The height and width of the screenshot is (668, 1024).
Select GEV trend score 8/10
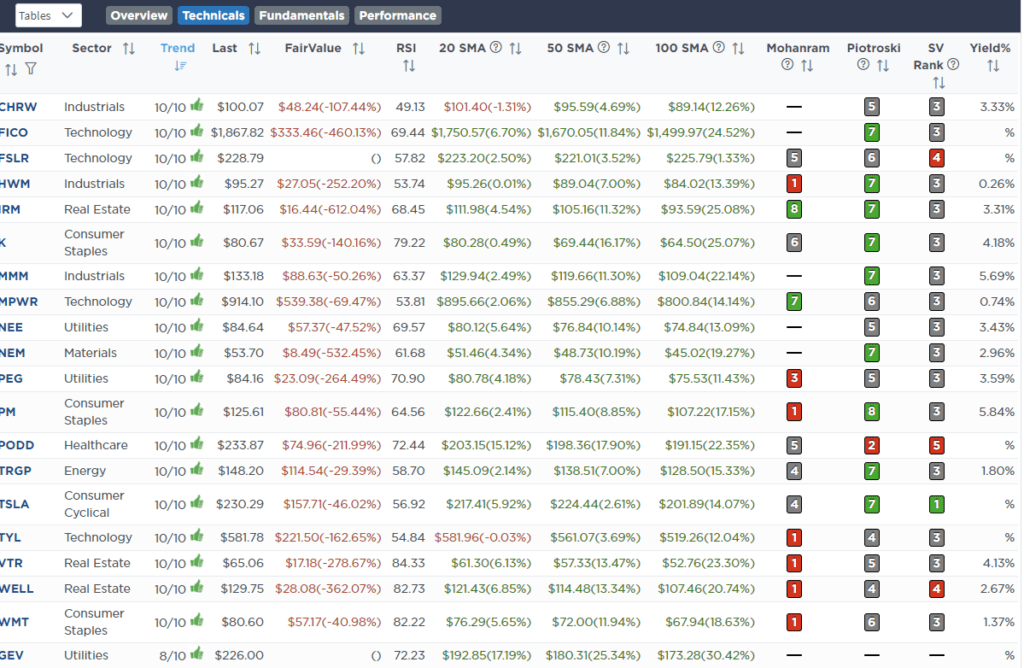click(x=172, y=656)
